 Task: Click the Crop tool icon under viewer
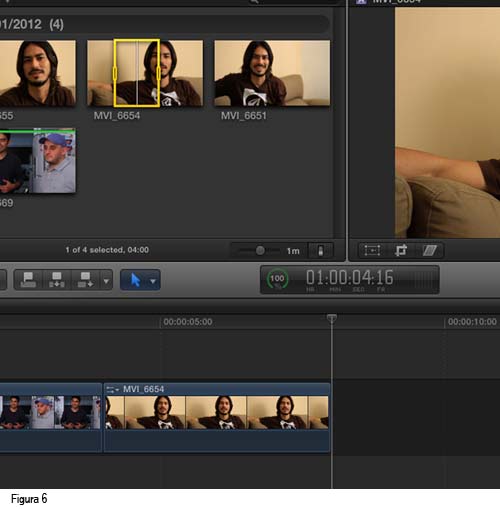pos(401,250)
